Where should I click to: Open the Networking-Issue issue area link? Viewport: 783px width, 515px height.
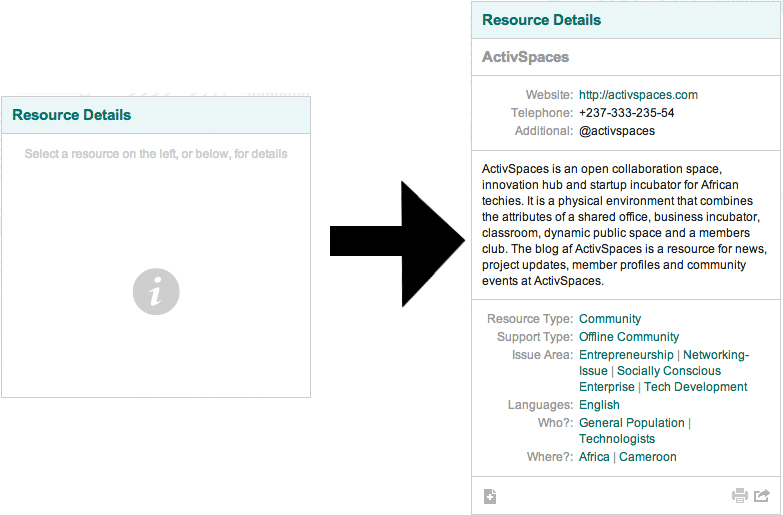(716, 355)
